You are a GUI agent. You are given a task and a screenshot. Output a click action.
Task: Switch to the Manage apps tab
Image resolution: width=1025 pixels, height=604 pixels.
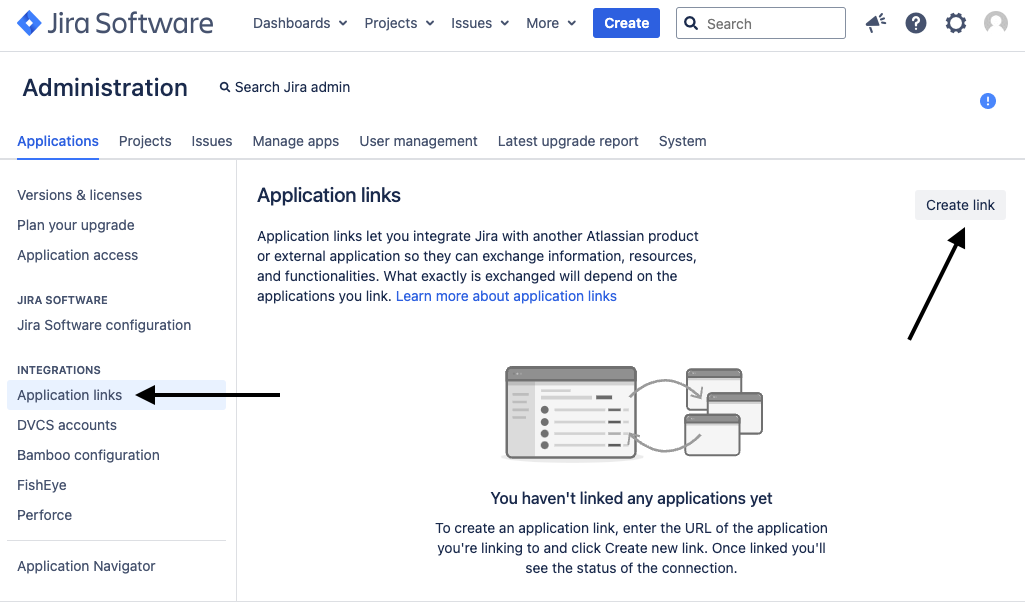click(x=295, y=141)
